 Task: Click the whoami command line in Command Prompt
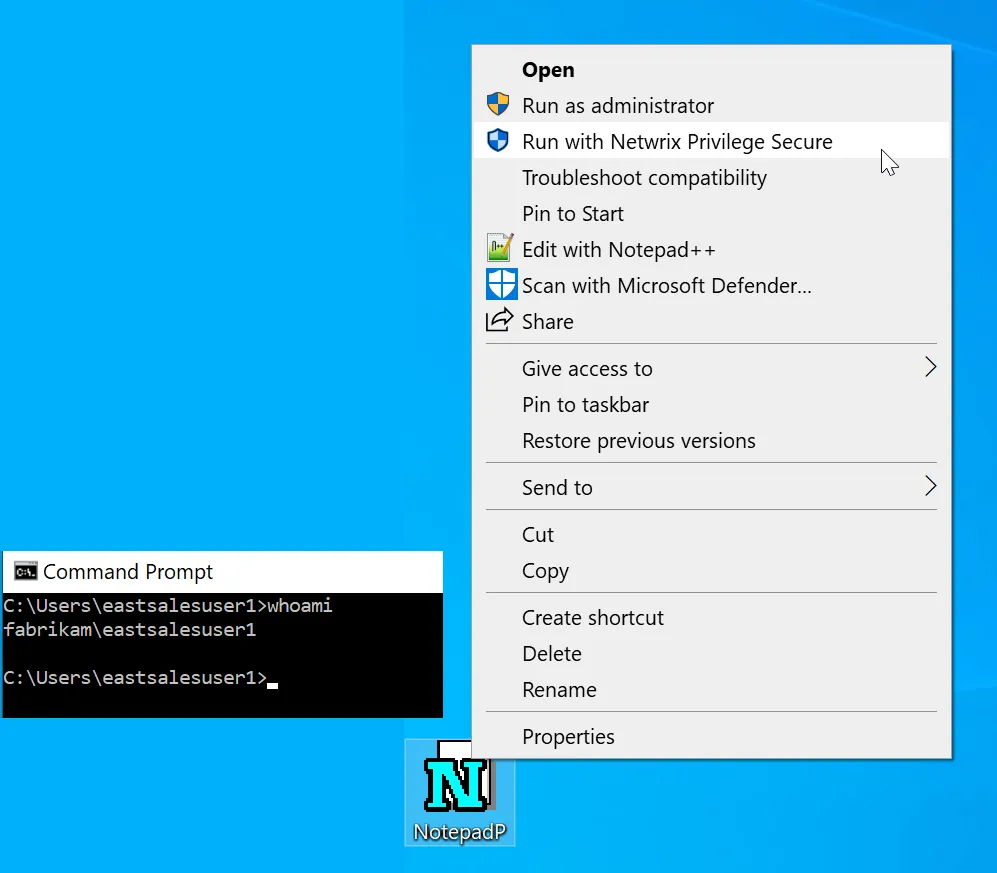168,605
